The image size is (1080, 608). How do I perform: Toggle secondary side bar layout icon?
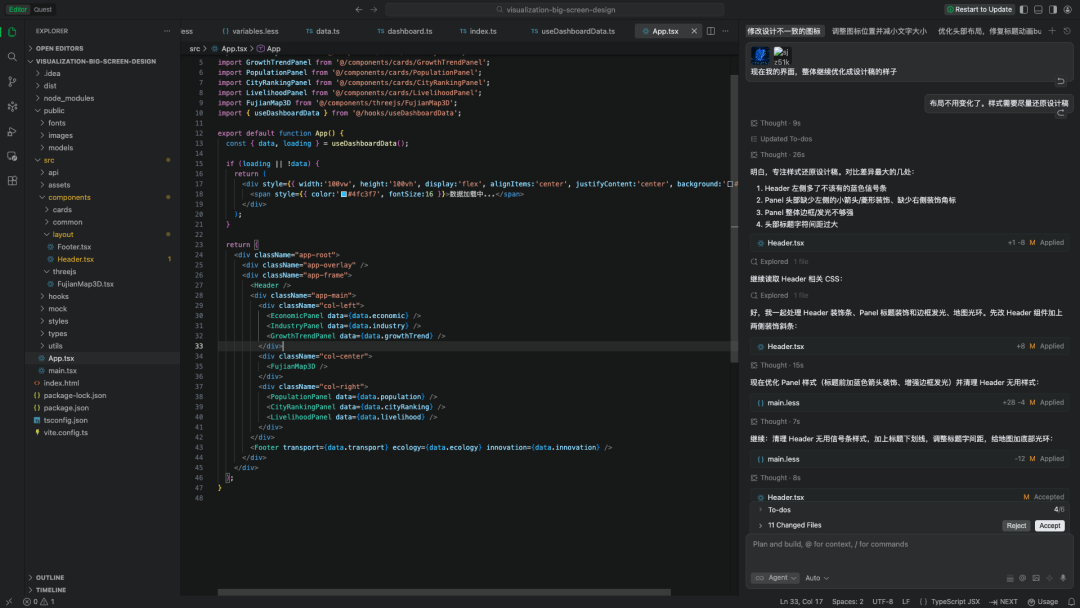[x=1052, y=10]
